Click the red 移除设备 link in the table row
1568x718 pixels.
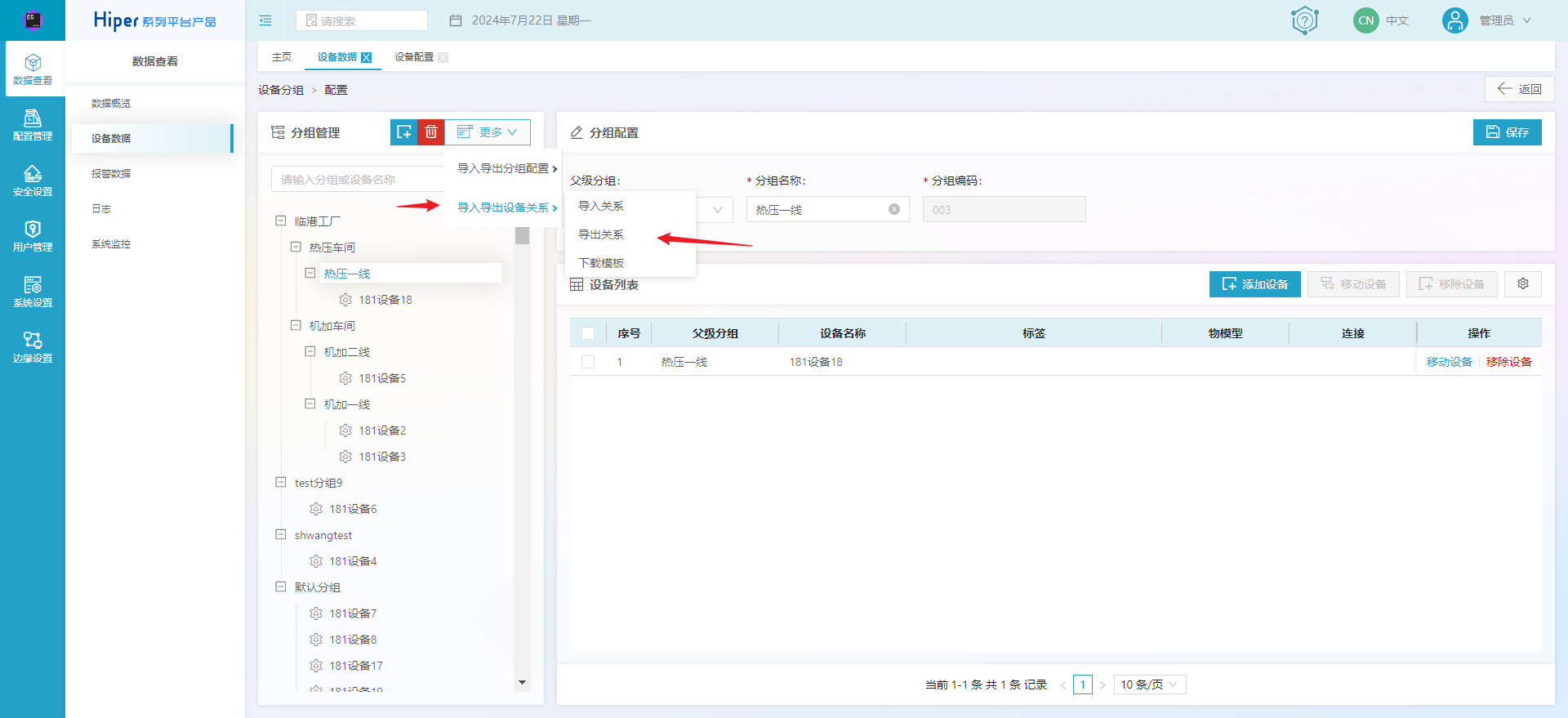coord(1509,362)
